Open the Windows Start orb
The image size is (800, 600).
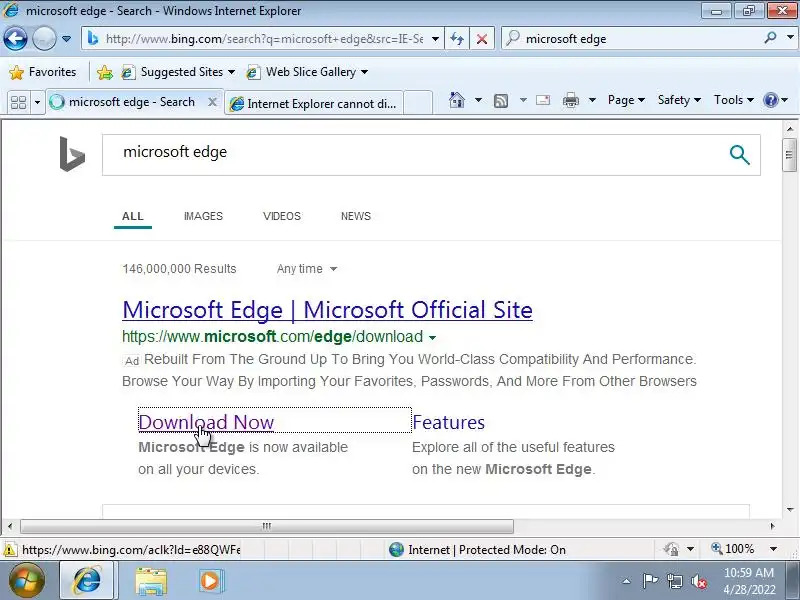(x=27, y=580)
